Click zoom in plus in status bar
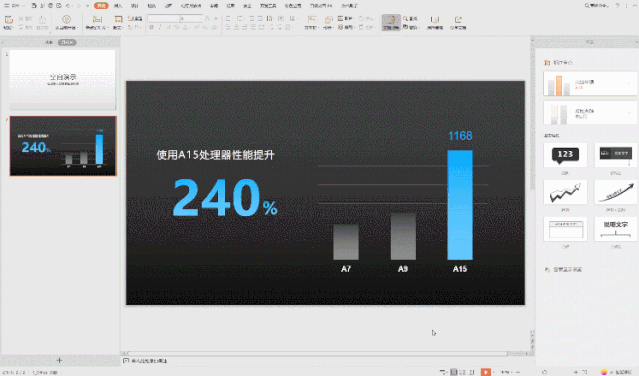 point(576,372)
